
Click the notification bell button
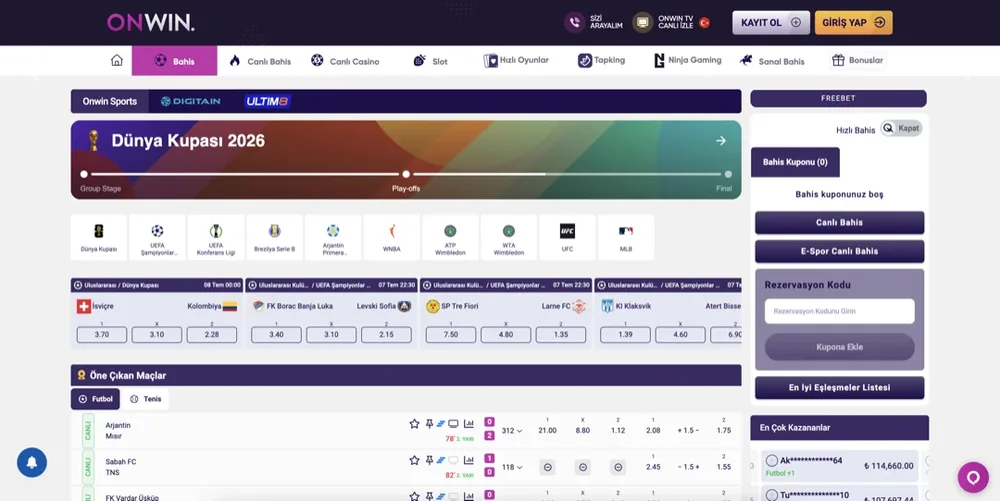(32, 462)
